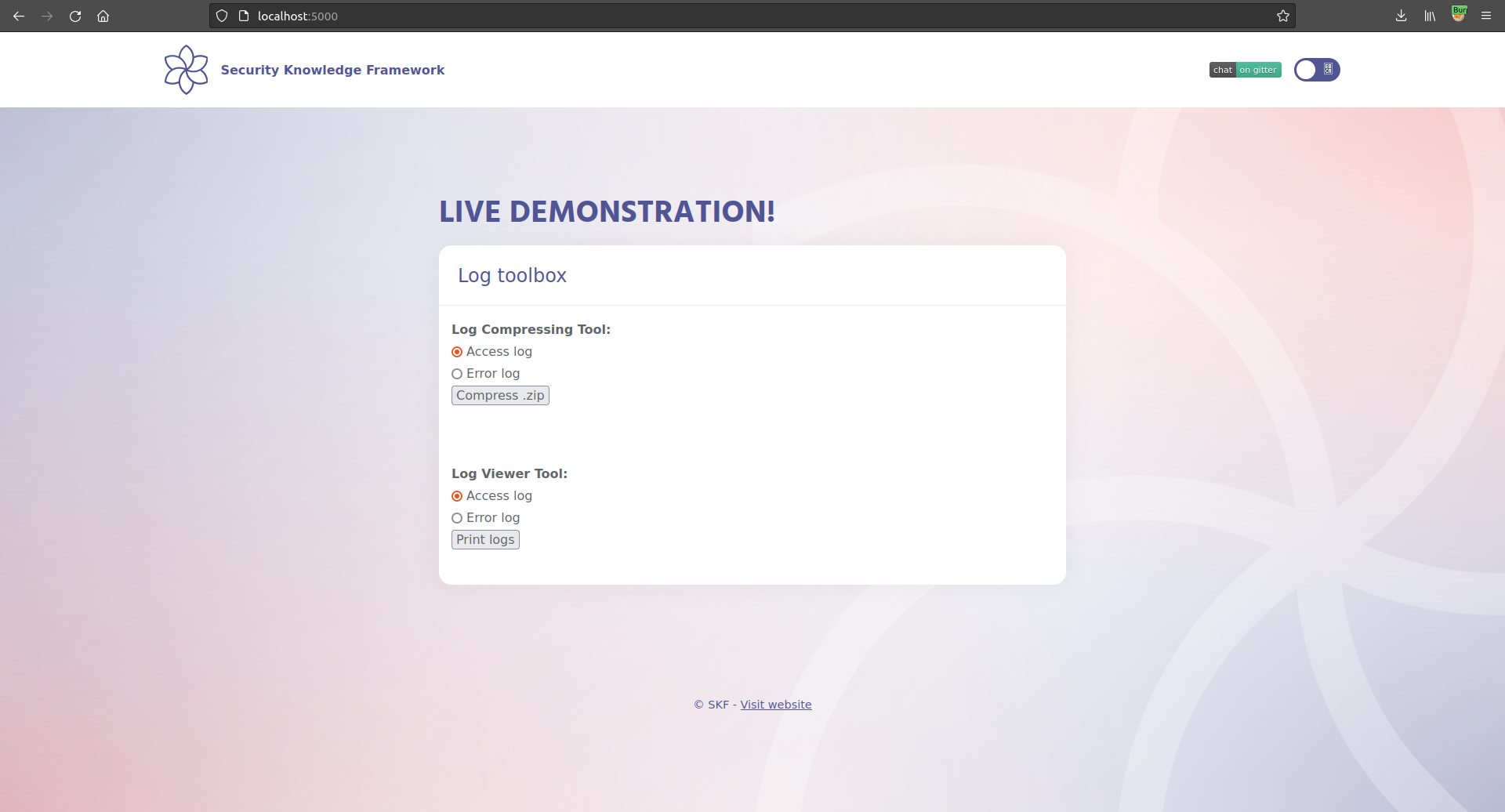The image size is (1505, 812).
Task: Select Error log in Viewer Tool
Action: [x=457, y=518]
